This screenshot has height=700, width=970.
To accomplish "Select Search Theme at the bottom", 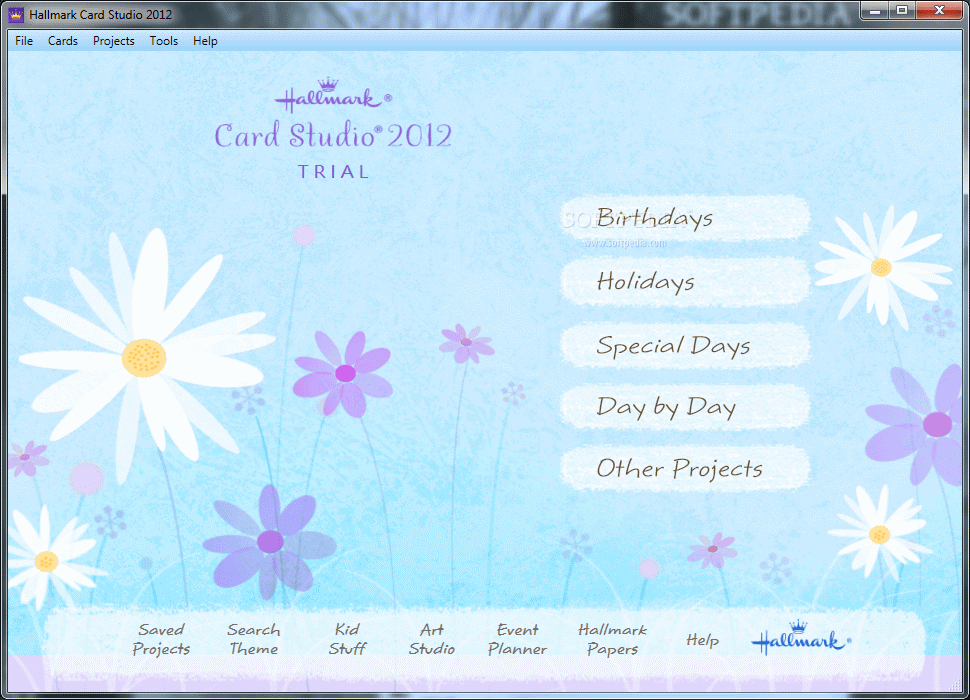I will 253,639.
